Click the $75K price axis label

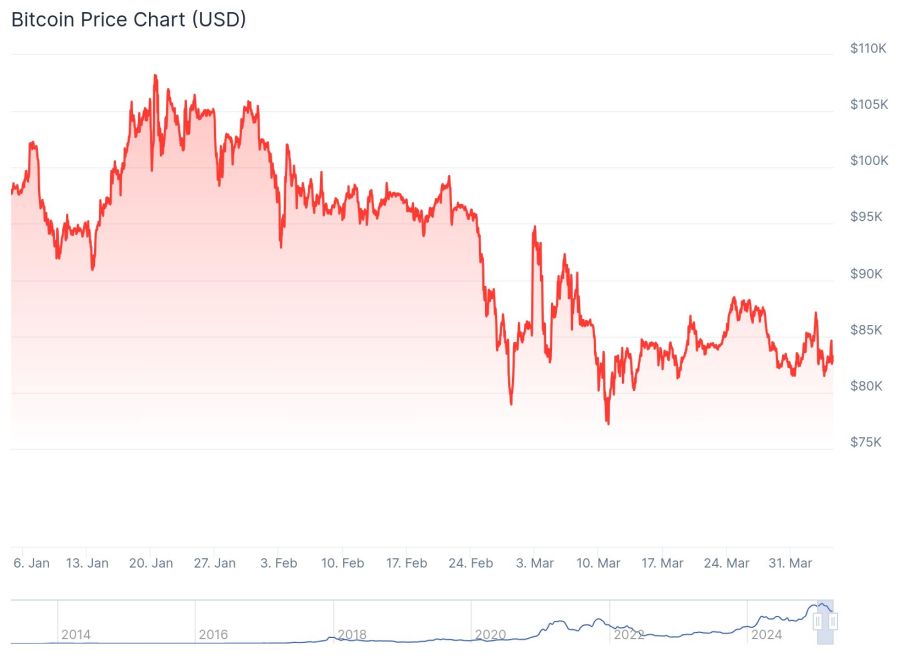[866, 442]
